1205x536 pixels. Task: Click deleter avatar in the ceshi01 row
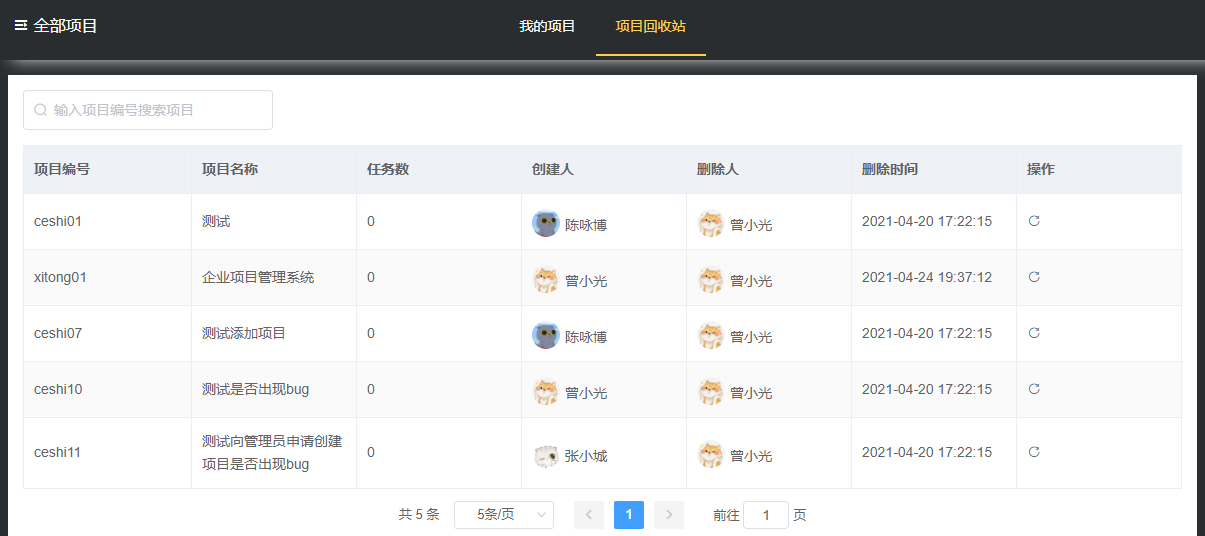pos(710,224)
